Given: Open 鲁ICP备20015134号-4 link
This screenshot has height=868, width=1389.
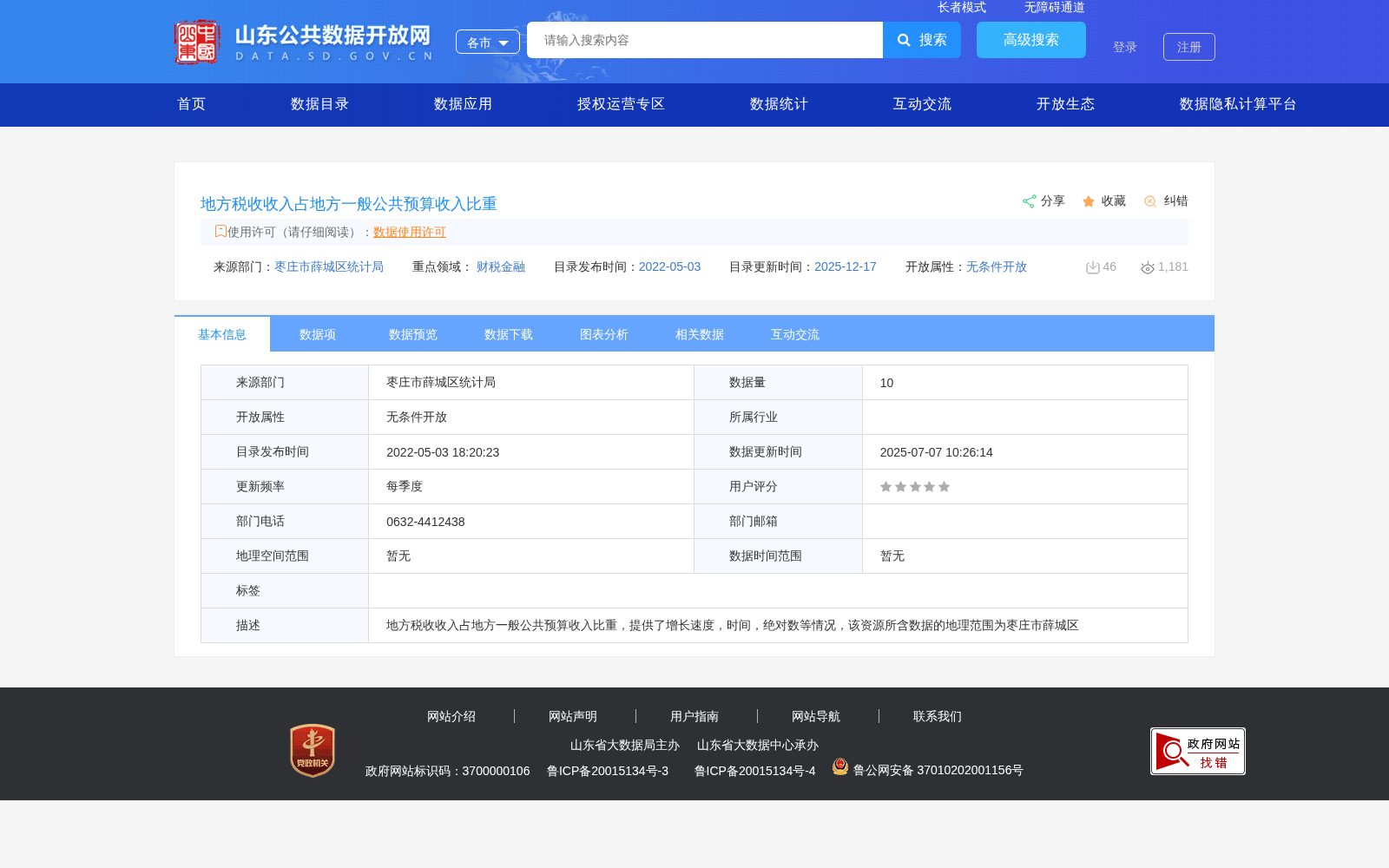Looking at the screenshot, I should (x=755, y=771).
